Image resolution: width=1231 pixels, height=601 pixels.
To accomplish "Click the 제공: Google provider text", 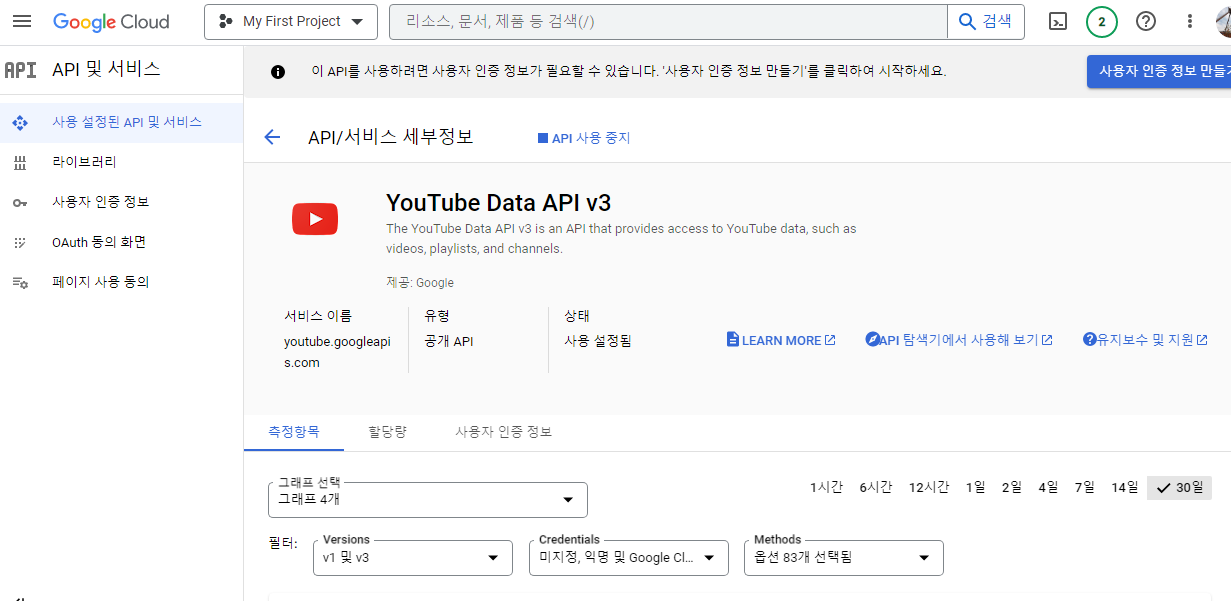I will 420,283.
